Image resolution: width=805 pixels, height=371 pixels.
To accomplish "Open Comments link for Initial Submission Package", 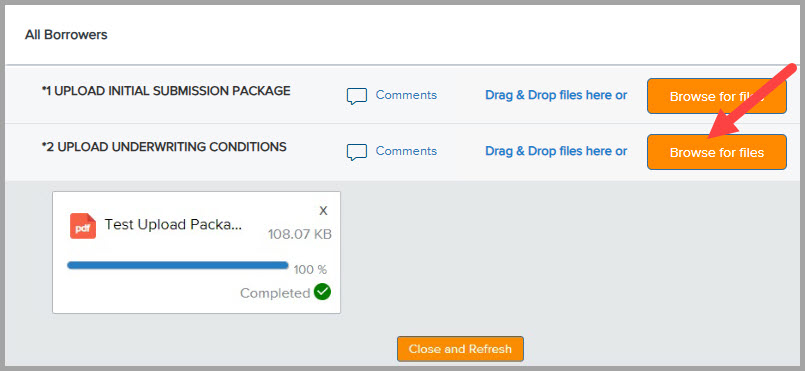I will point(406,95).
